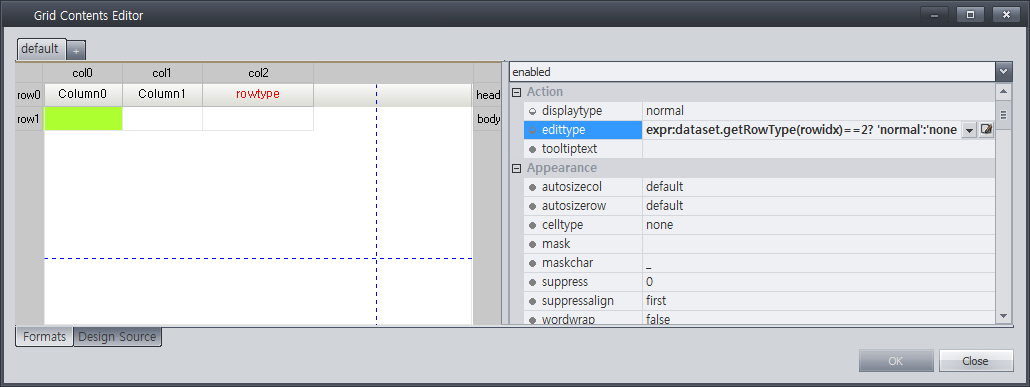1030x387 pixels.
Task: Select the row1 row header
Action: (29, 119)
